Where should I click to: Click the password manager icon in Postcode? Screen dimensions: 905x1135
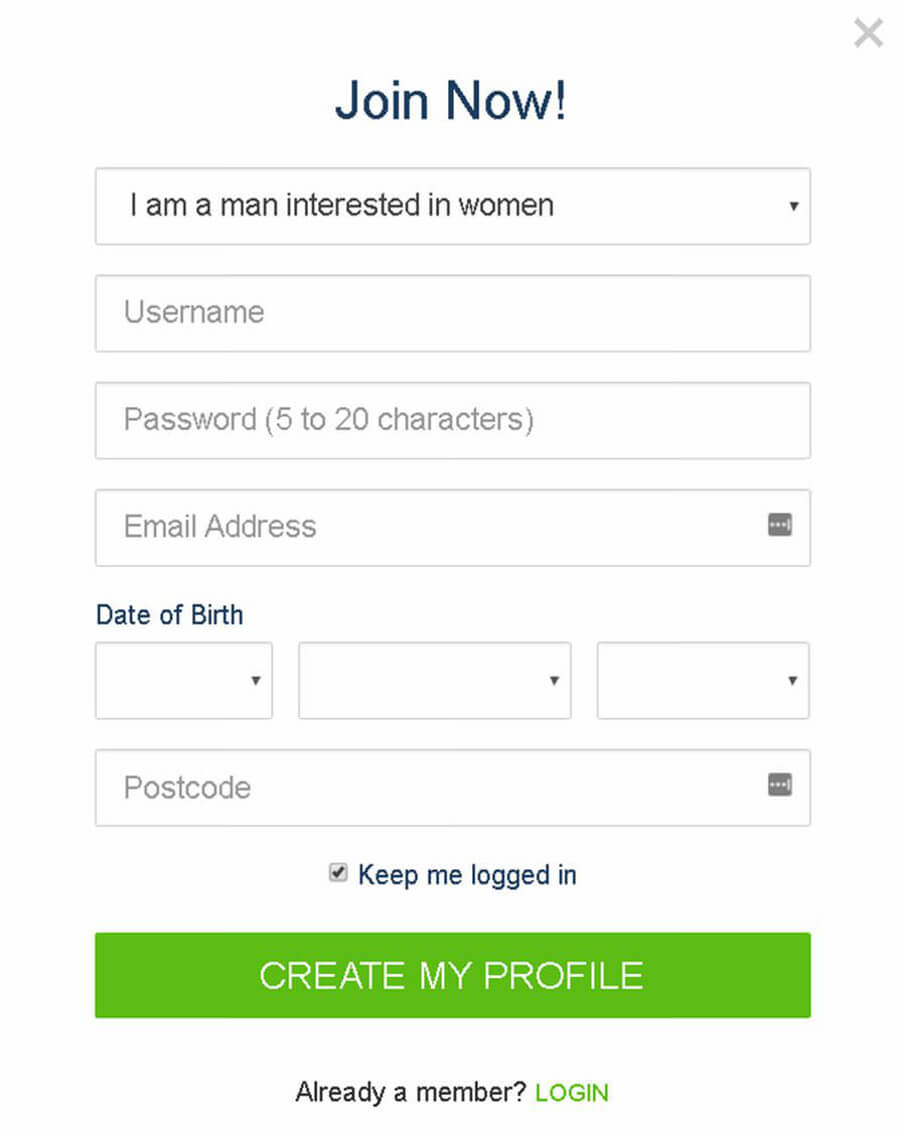tap(780, 786)
